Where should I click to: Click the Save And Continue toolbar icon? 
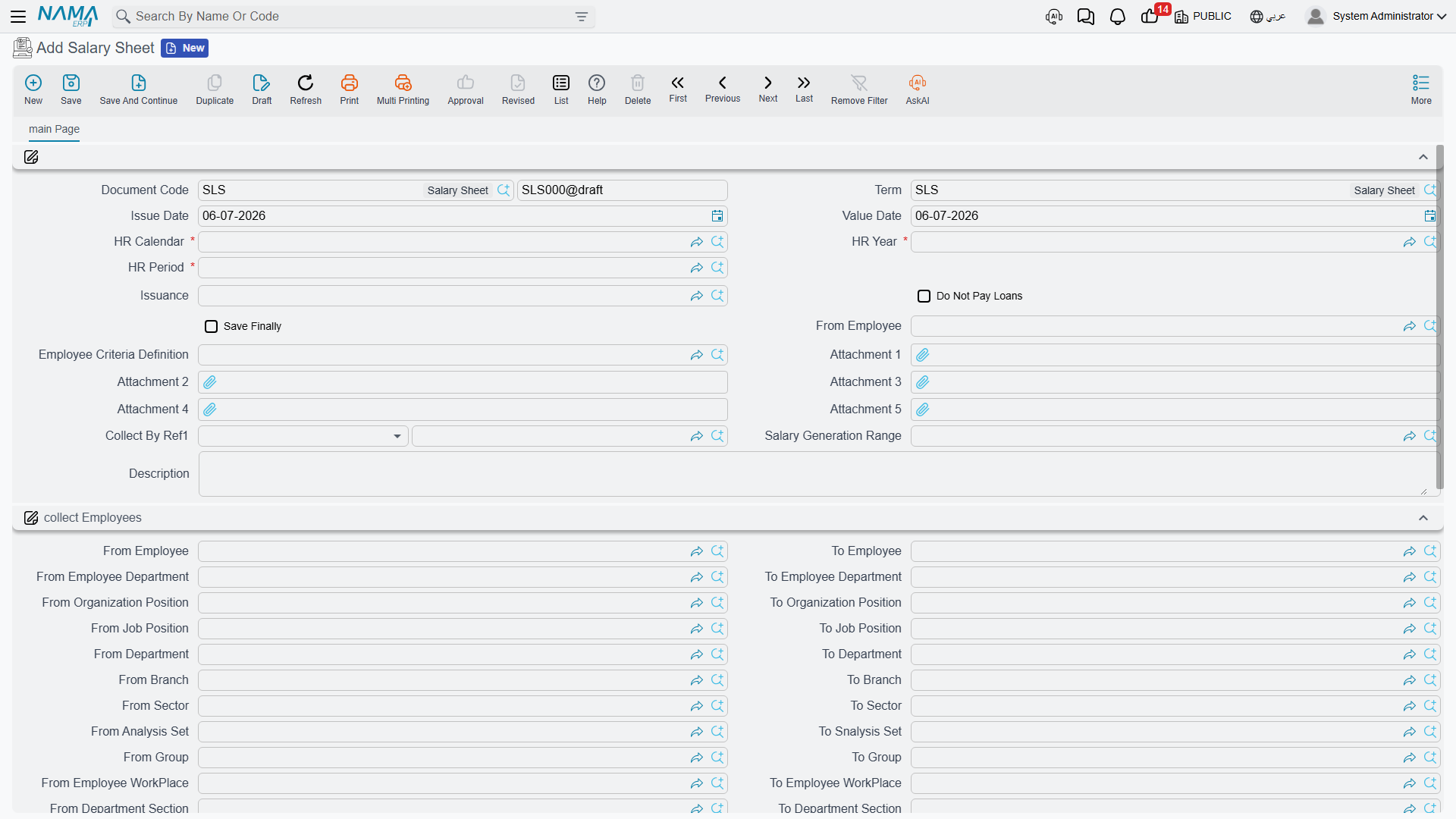[138, 83]
